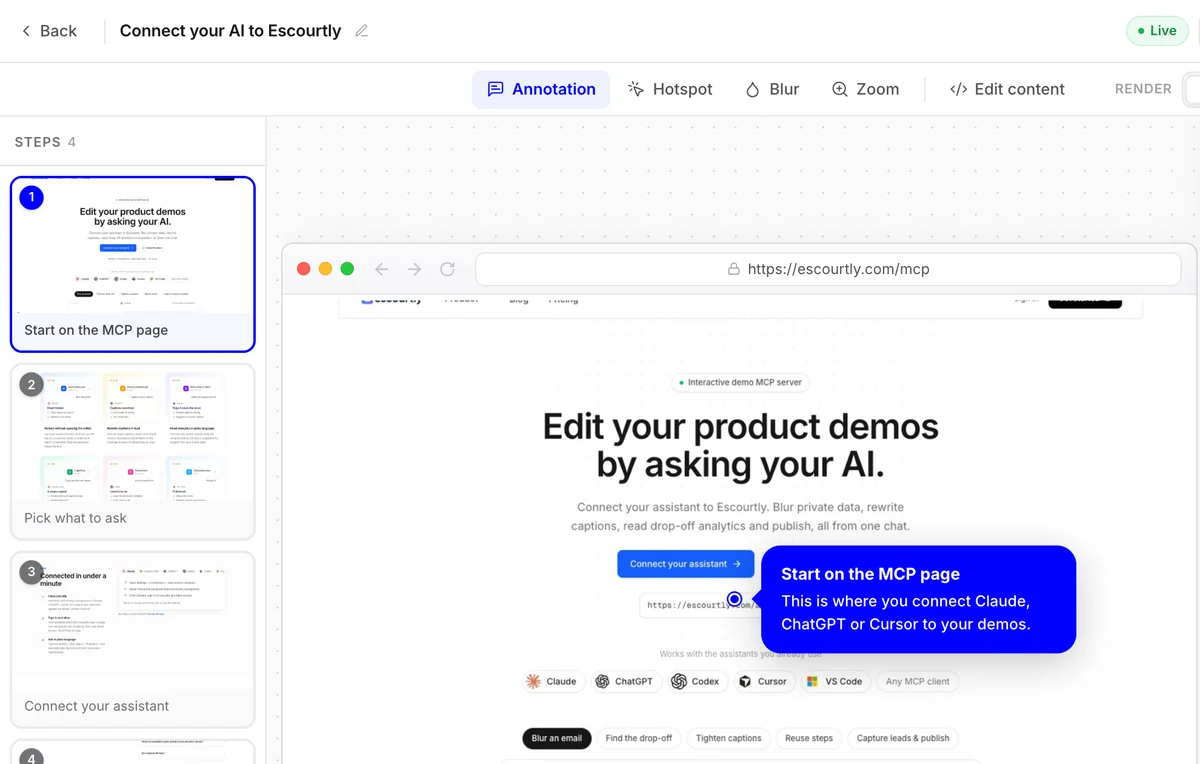Click the URL bar showing escourtly.com/mcp
Viewport: 1200px width, 764px height.
(x=828, y=269)
